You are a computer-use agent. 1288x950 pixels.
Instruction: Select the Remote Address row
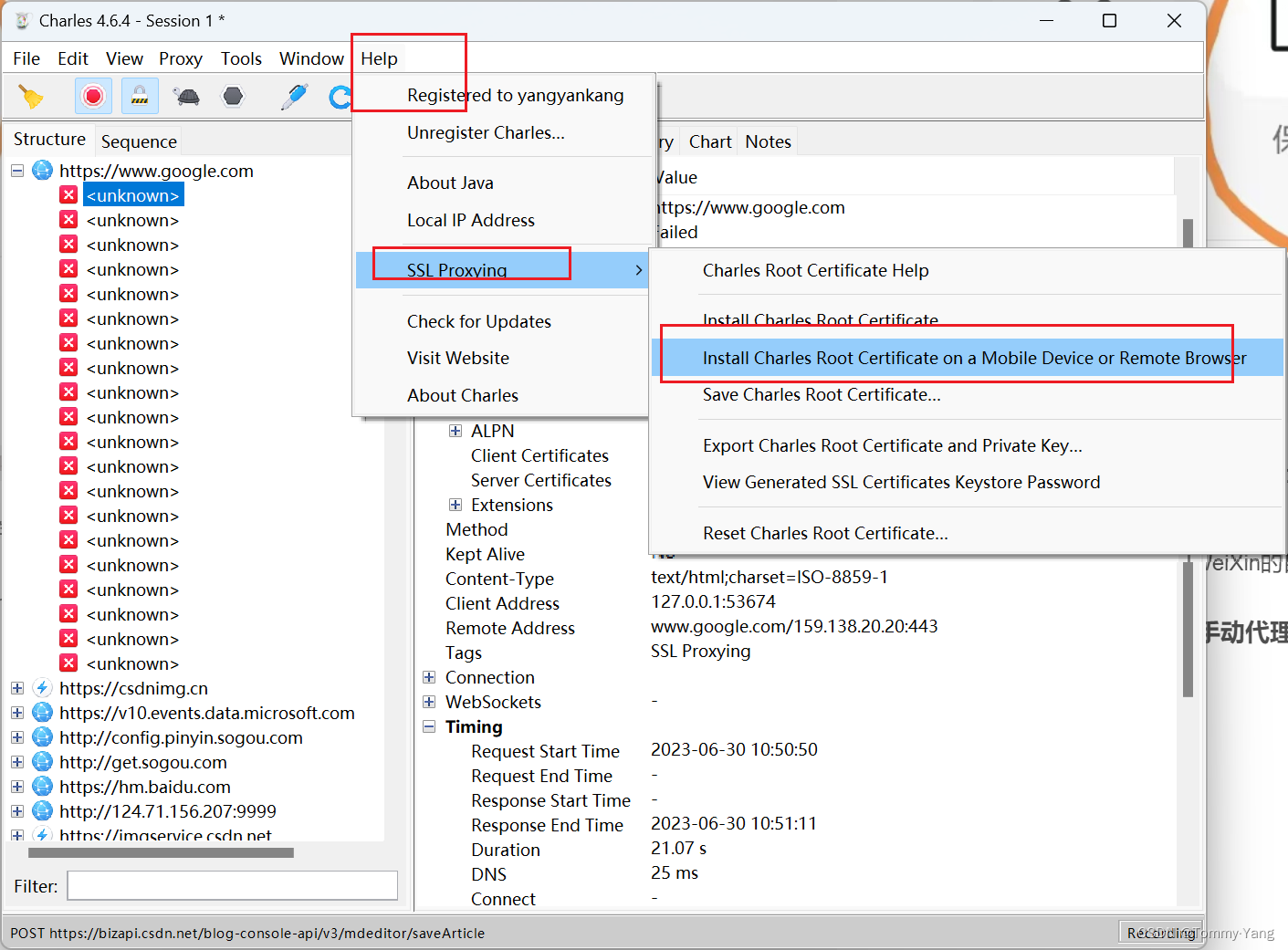click(x=509, y=628)
